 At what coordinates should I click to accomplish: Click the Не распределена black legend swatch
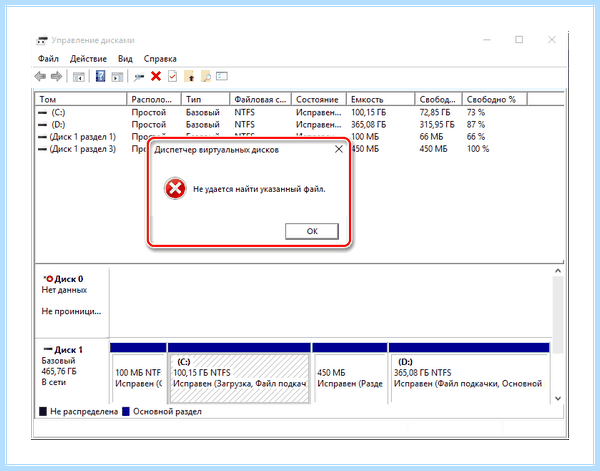[x=43, y=412]
